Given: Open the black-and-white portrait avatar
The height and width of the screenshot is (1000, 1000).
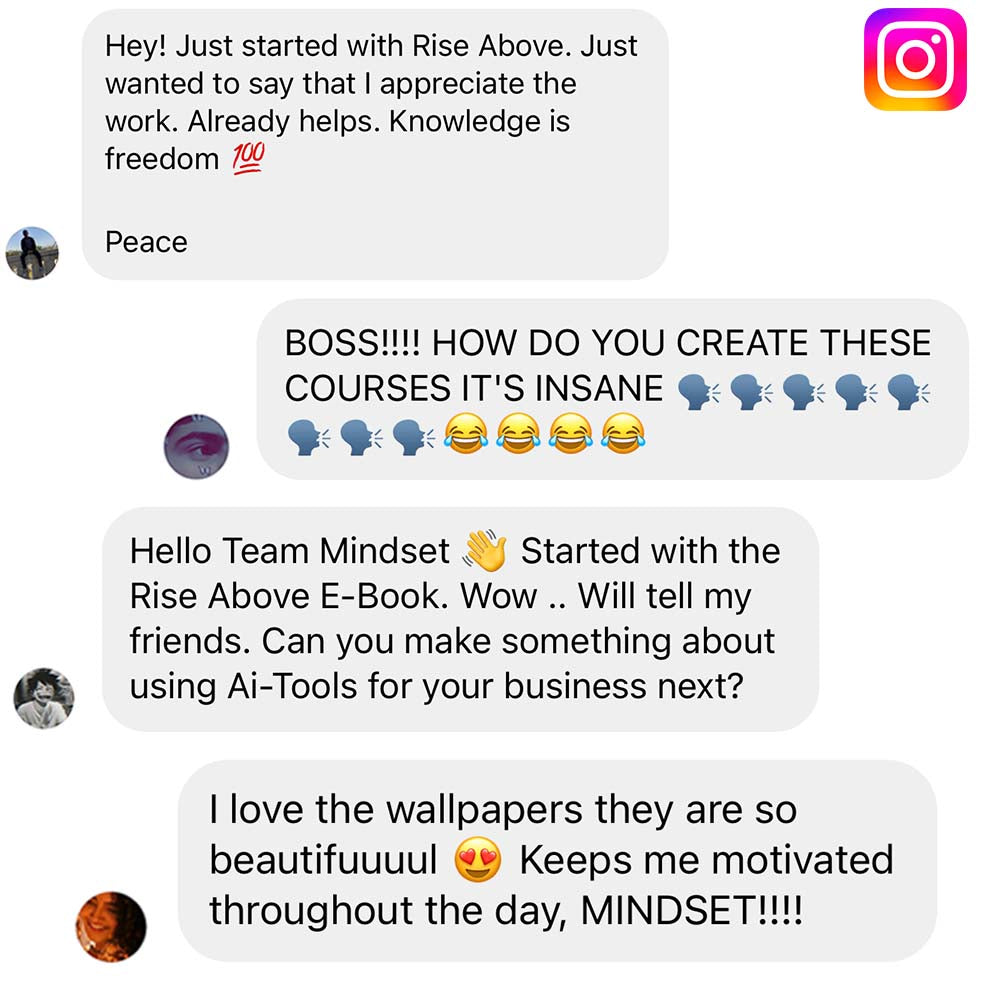Looking at the screenshot, I should [44, 698].
